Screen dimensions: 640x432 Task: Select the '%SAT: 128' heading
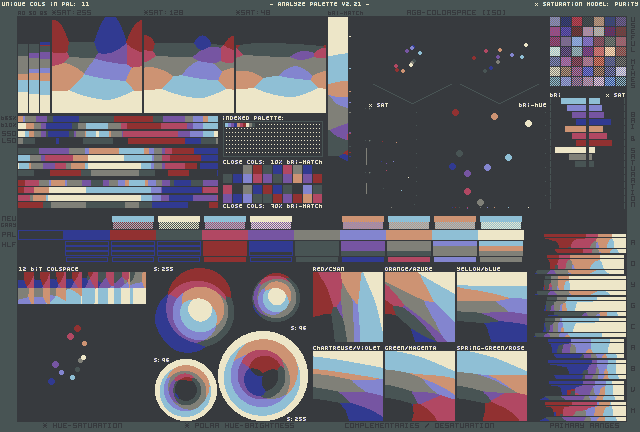tap(164, 13)
